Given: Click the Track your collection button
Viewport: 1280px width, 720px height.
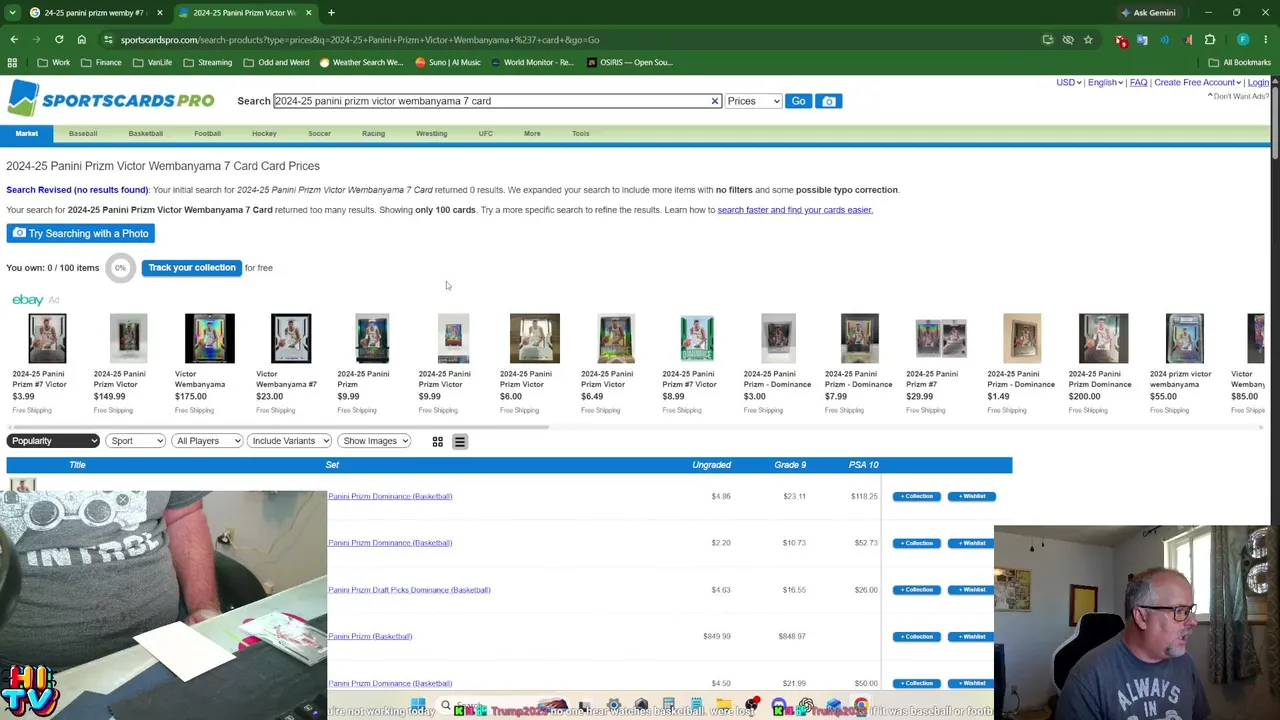Looking at the screenshot, I should coord(192,268).
